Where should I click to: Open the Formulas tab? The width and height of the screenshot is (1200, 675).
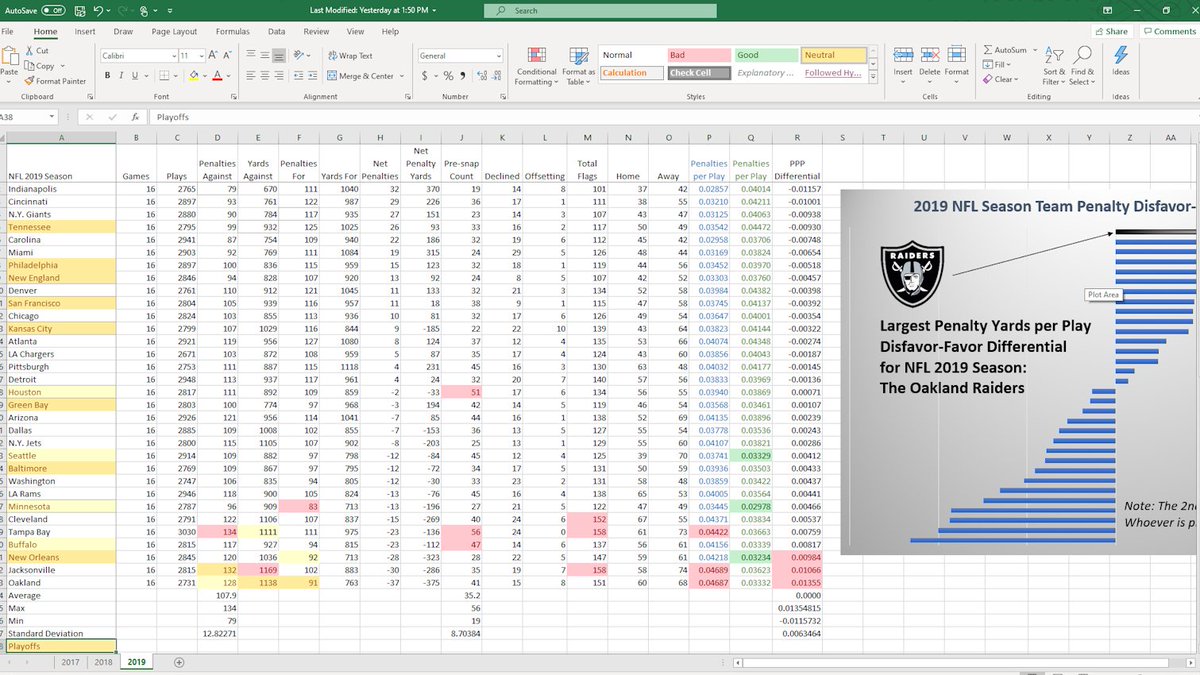232,31
